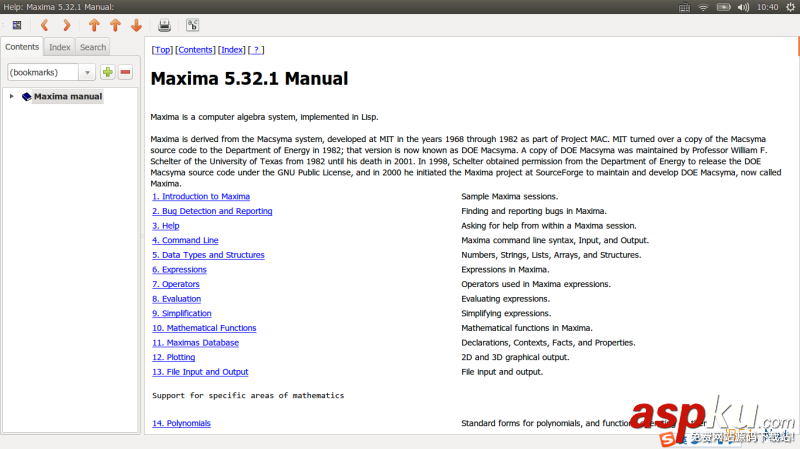
Task: Follow the [Index] navigation link
Action: [x=232, y=49]
